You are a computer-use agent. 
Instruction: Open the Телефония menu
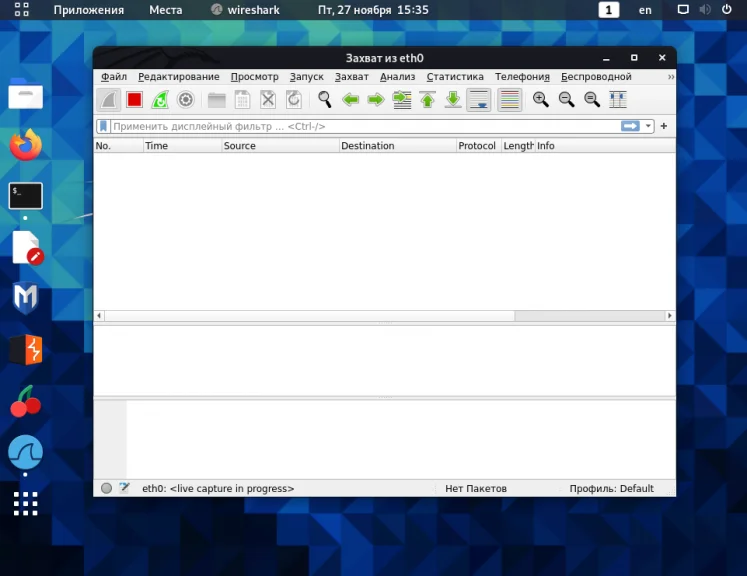click(x=522, y=77)
